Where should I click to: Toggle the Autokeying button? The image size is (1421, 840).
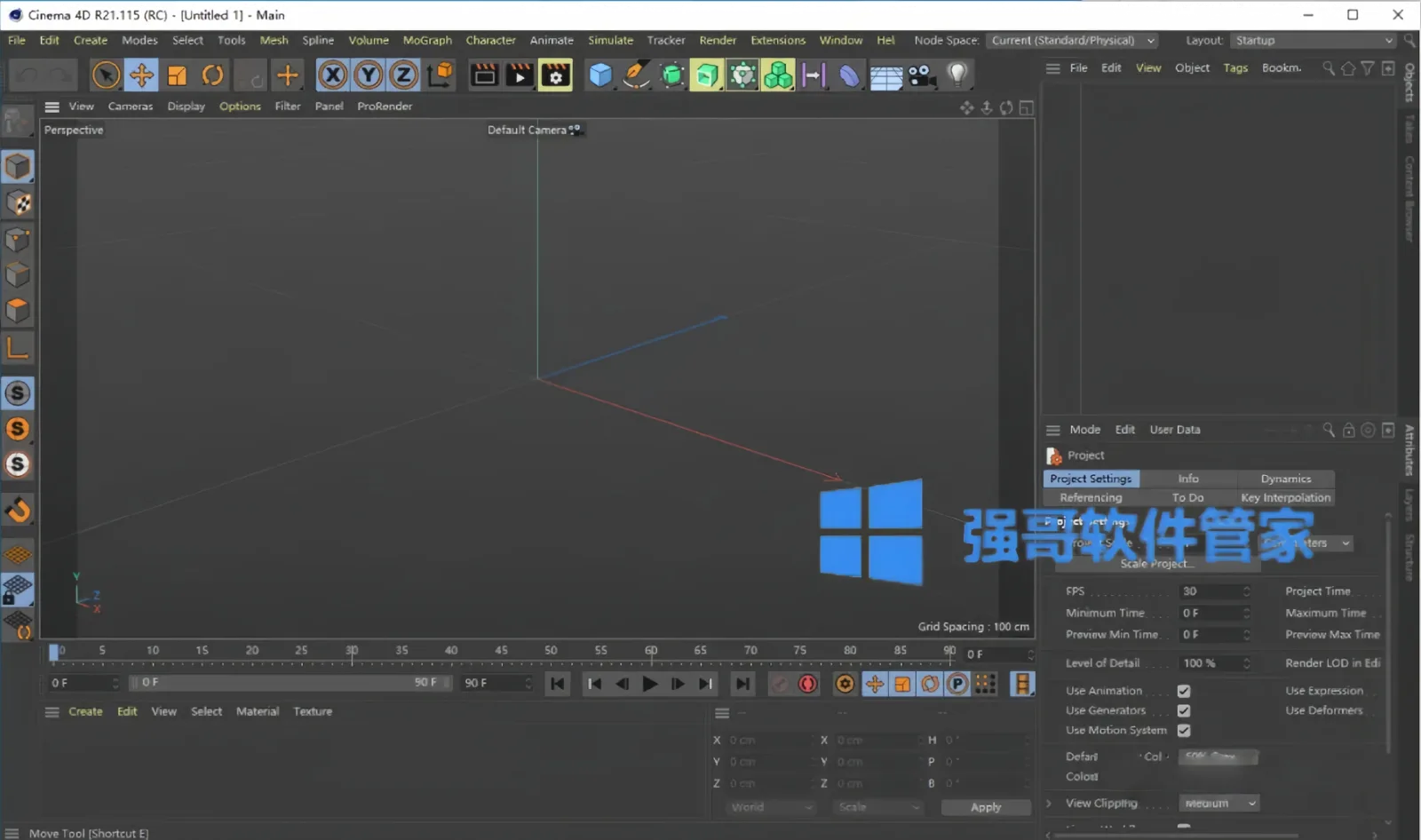coord(808,684)
